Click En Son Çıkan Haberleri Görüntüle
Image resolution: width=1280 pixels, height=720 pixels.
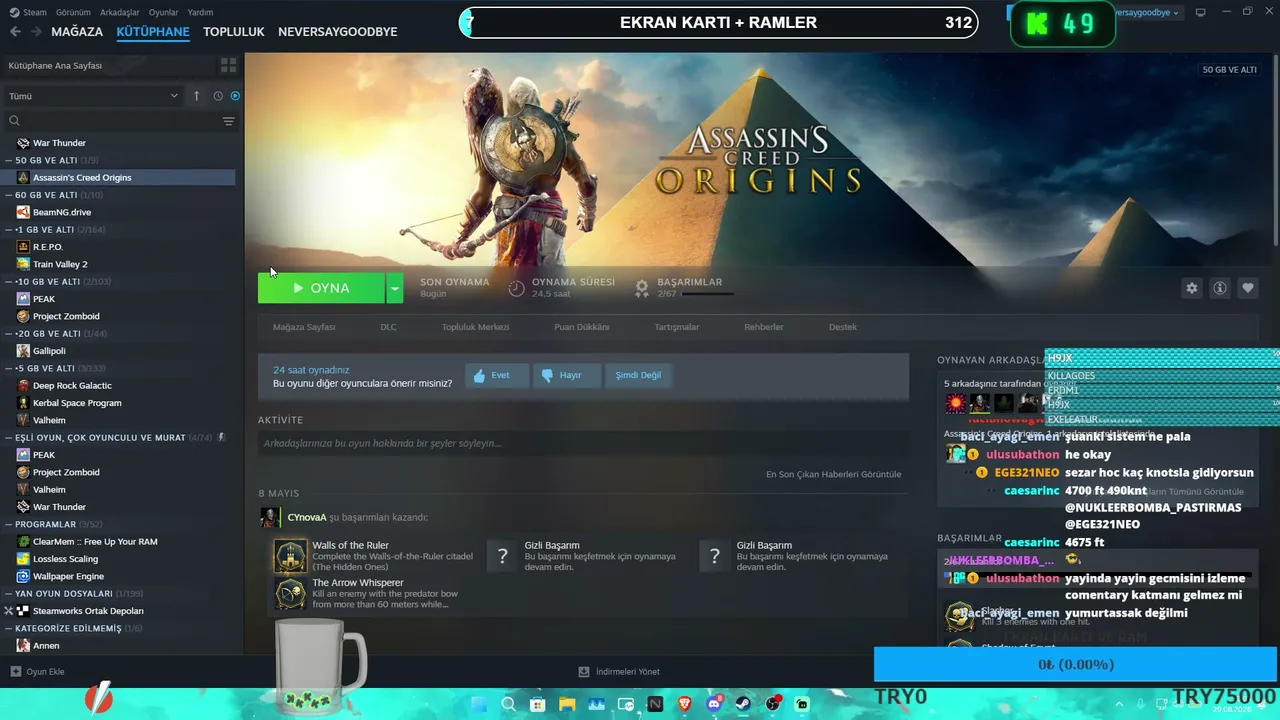tap(834, 474)
